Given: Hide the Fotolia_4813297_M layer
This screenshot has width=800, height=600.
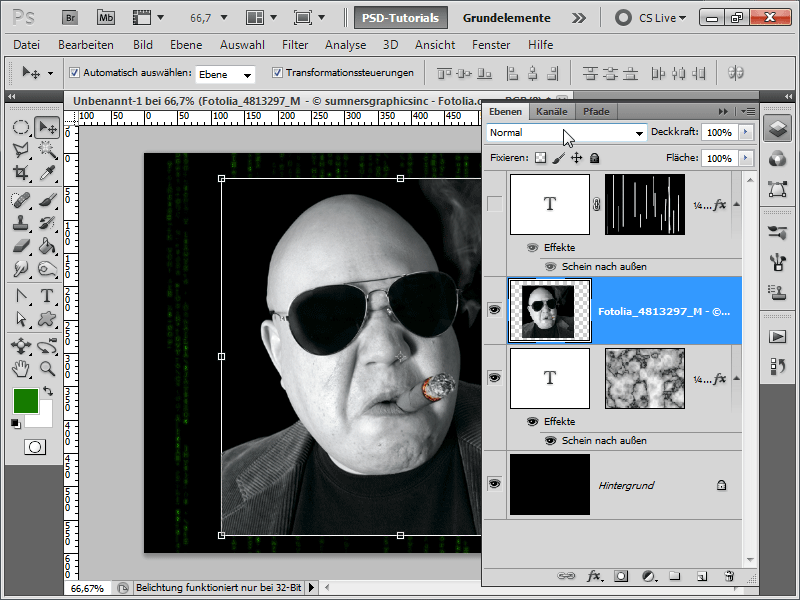Looking at the screenshot, I should click(x=494, y=310).
